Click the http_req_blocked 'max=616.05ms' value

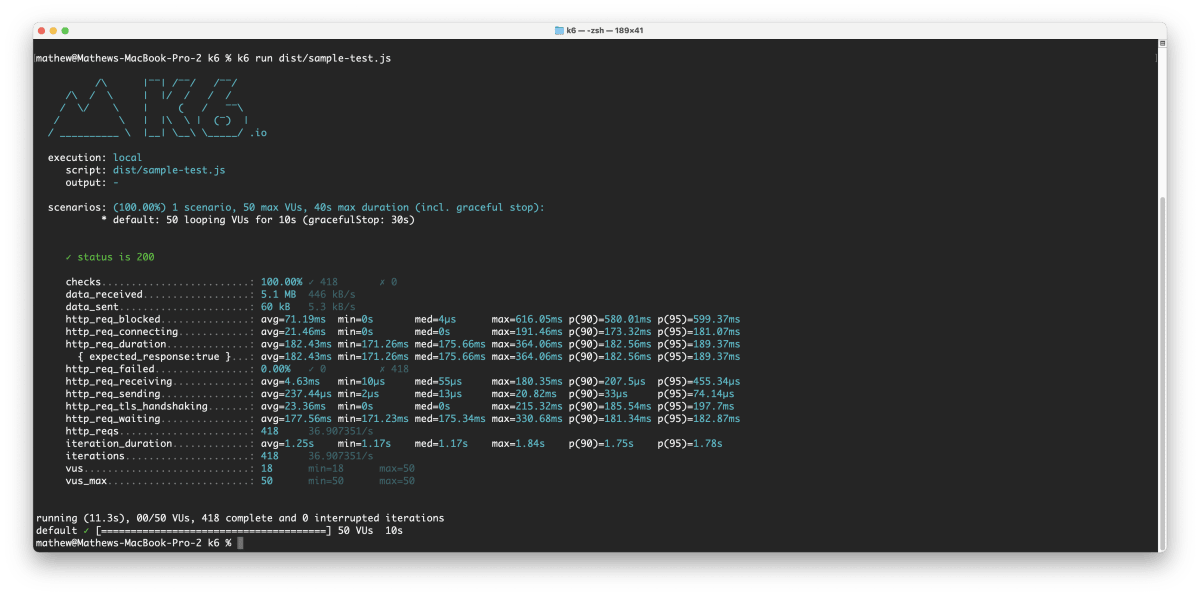pos(527,319)
